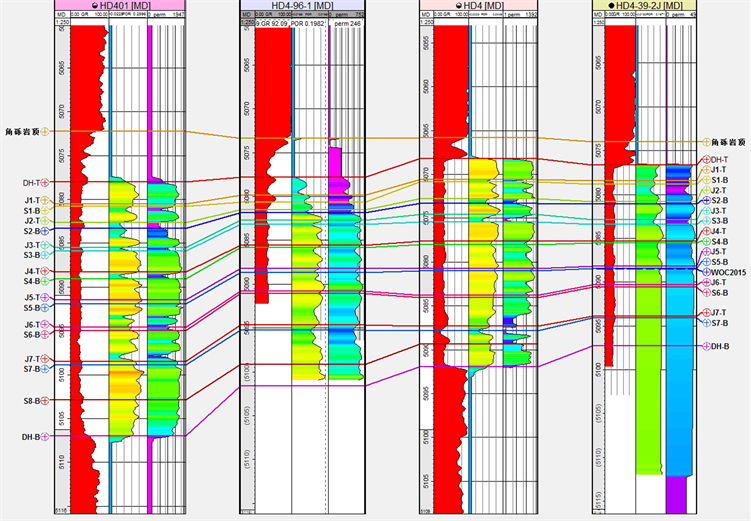This screenshot has height=521, width=751.
Task: Click the 角砾岩顶 marker icon on left side
Action: 45,132
